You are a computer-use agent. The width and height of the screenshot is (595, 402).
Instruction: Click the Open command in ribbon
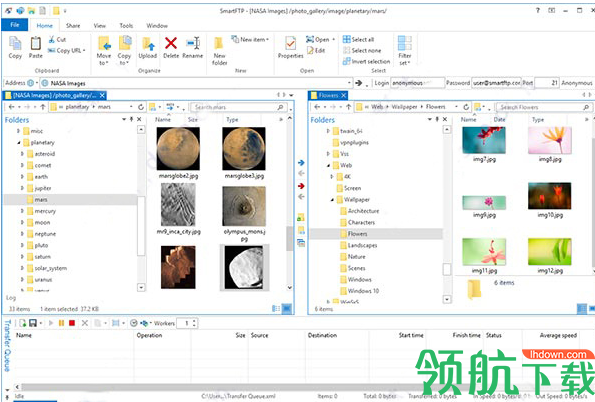321,39
